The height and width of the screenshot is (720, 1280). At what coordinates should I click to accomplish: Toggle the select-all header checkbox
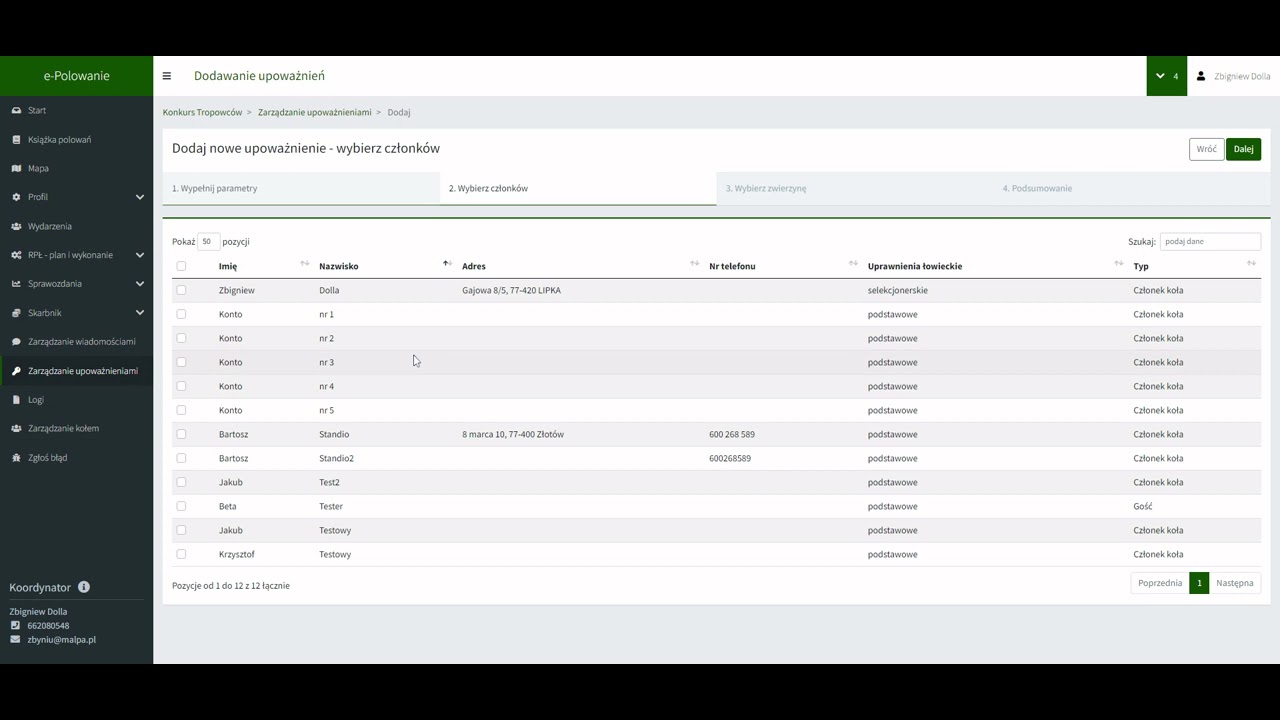(x=181, y=266)
